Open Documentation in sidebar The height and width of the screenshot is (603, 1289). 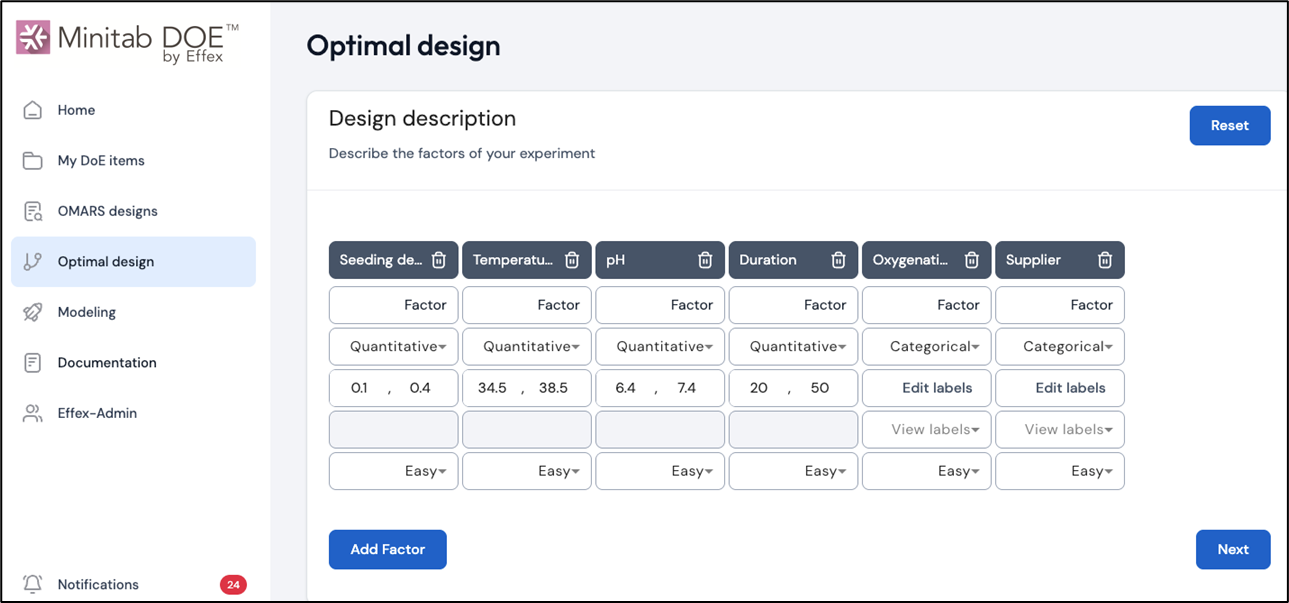click(x=133, y=362)
